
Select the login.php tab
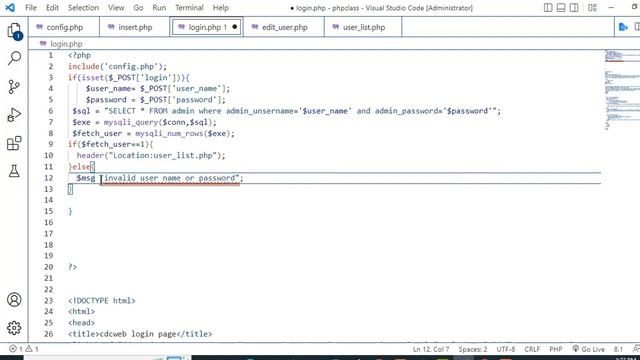206,27
